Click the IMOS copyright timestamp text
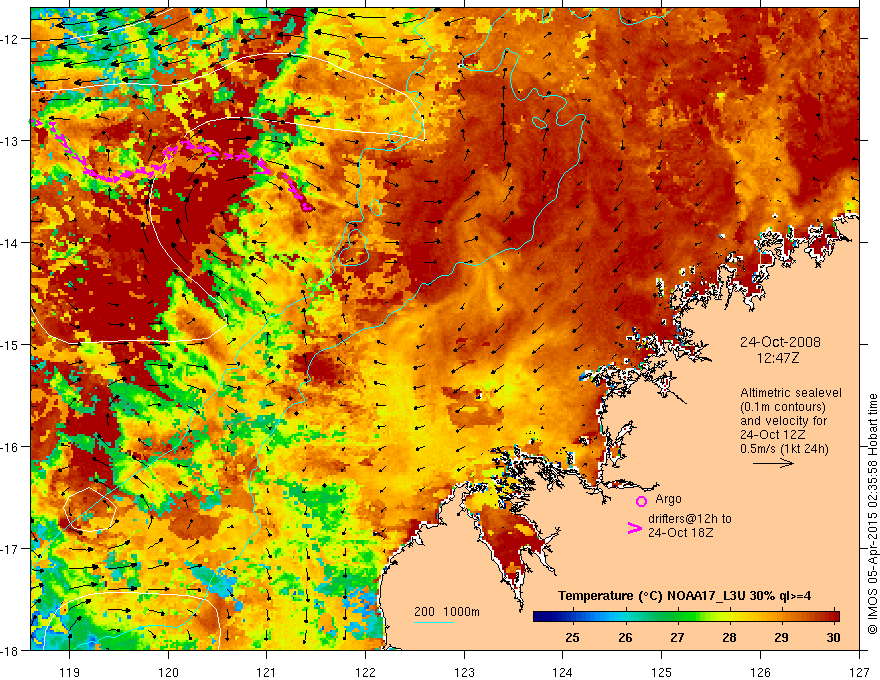The width and height of the screenshot is (880, 680). tap(872, 513)
